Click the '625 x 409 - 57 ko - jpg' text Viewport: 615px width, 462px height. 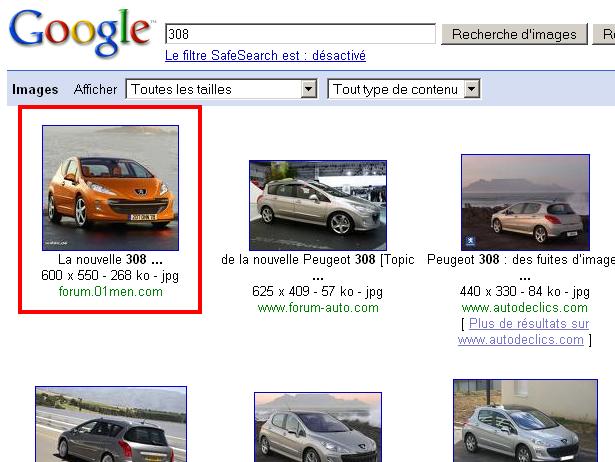pyautogui.click(x=318, y=291)
